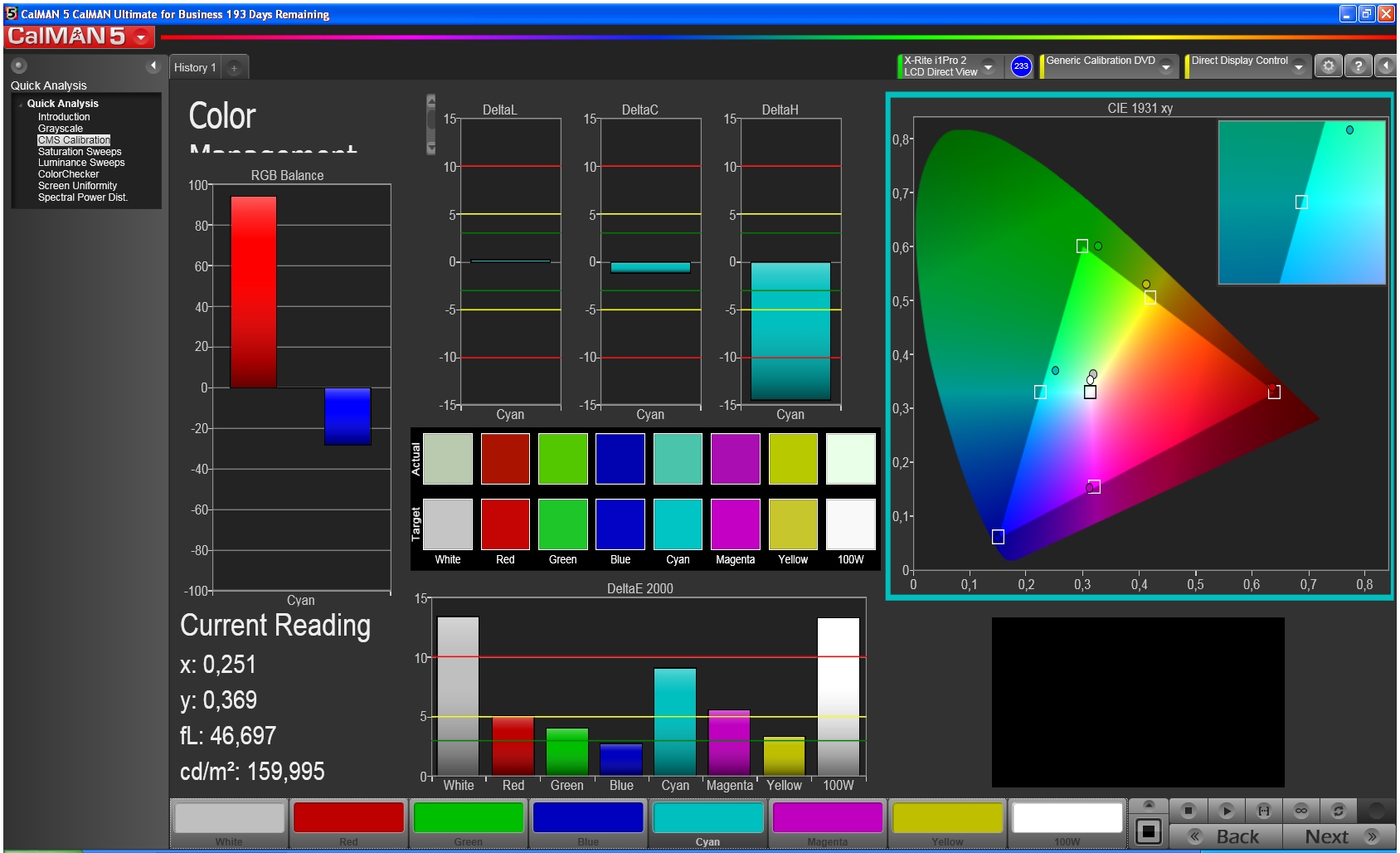Open ColorChecker workflow page
The height and width of the screenshot is (853, 1400).
coord(68,174)
